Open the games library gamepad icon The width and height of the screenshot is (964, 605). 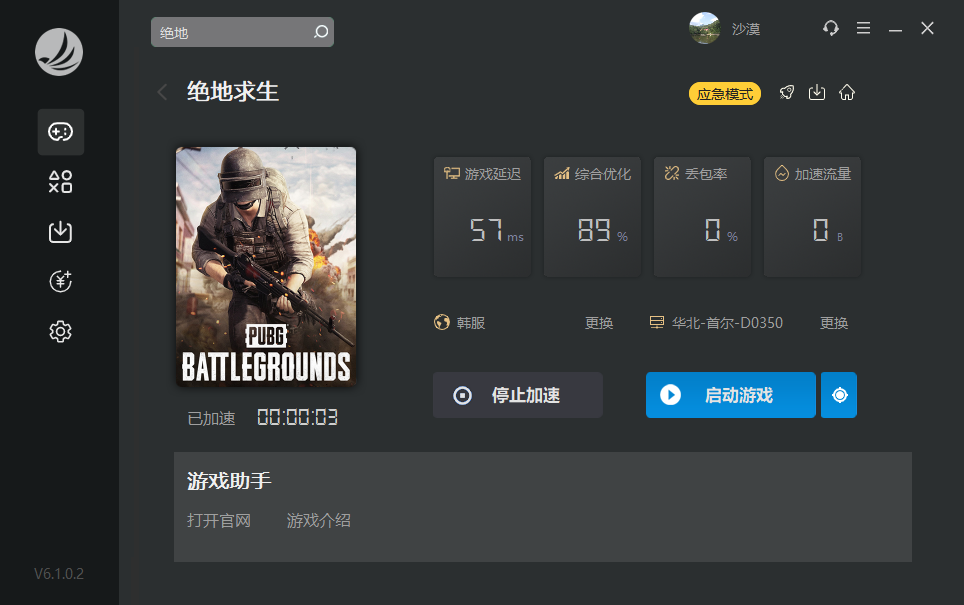[60, 132]
